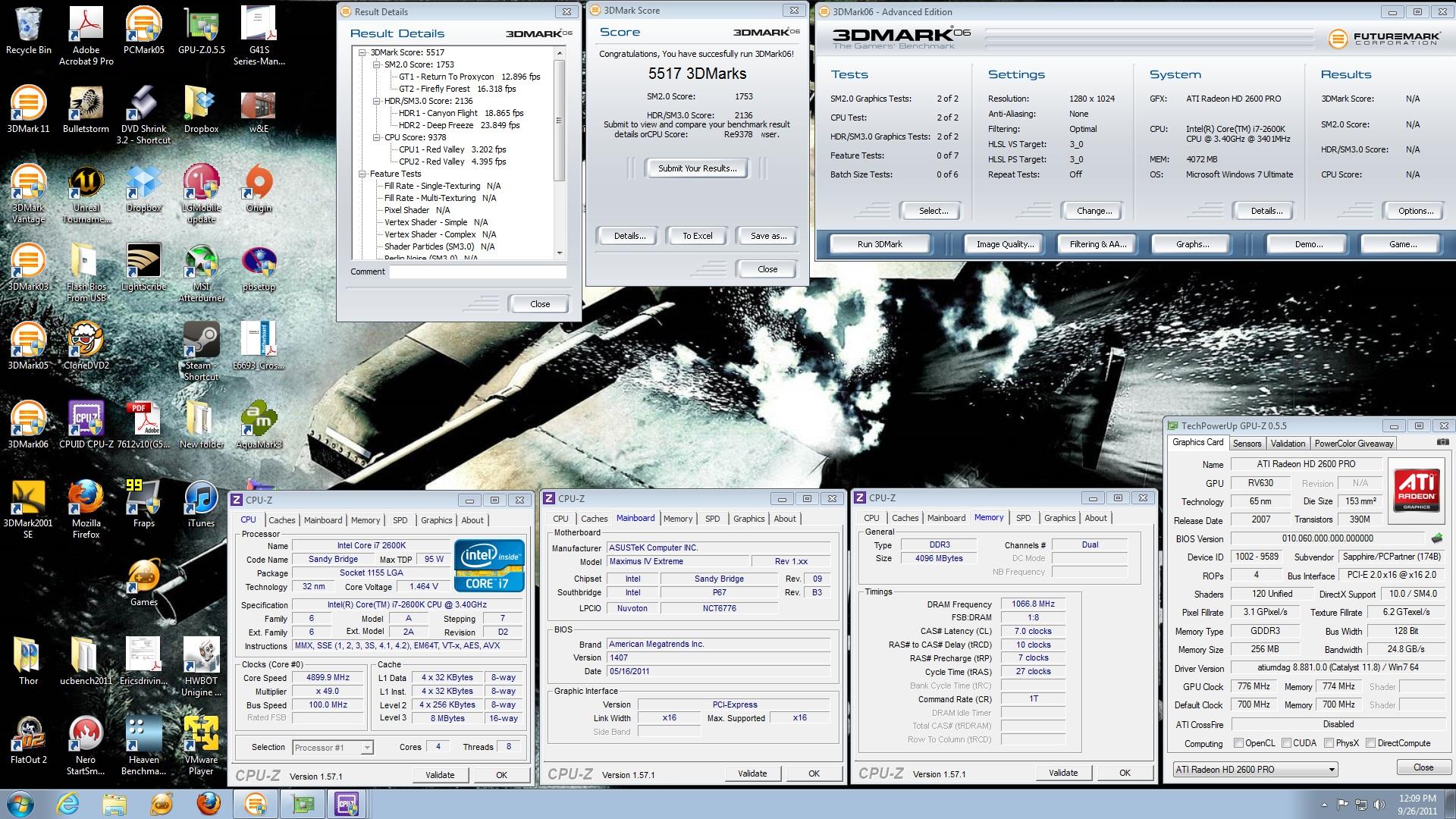Collapse HDR/SM3.0 Score: 2136 node
This screenshot has width=1456, height=819.
(x=377, y=101)
